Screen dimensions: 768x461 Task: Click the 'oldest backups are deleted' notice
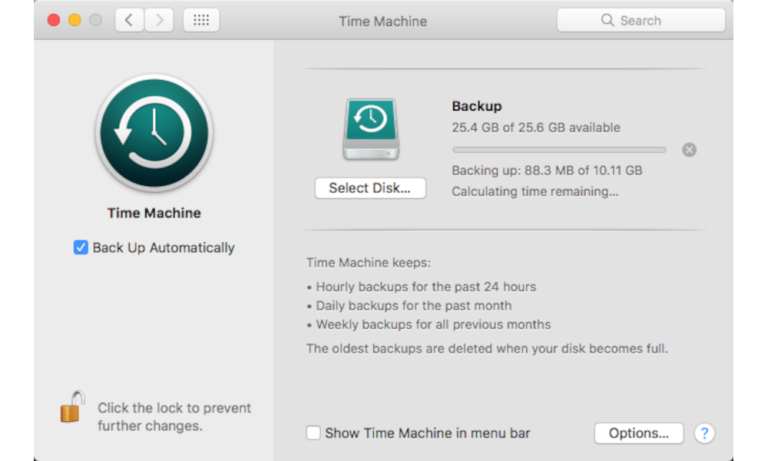pyautogui.click(x=487, y=348)
